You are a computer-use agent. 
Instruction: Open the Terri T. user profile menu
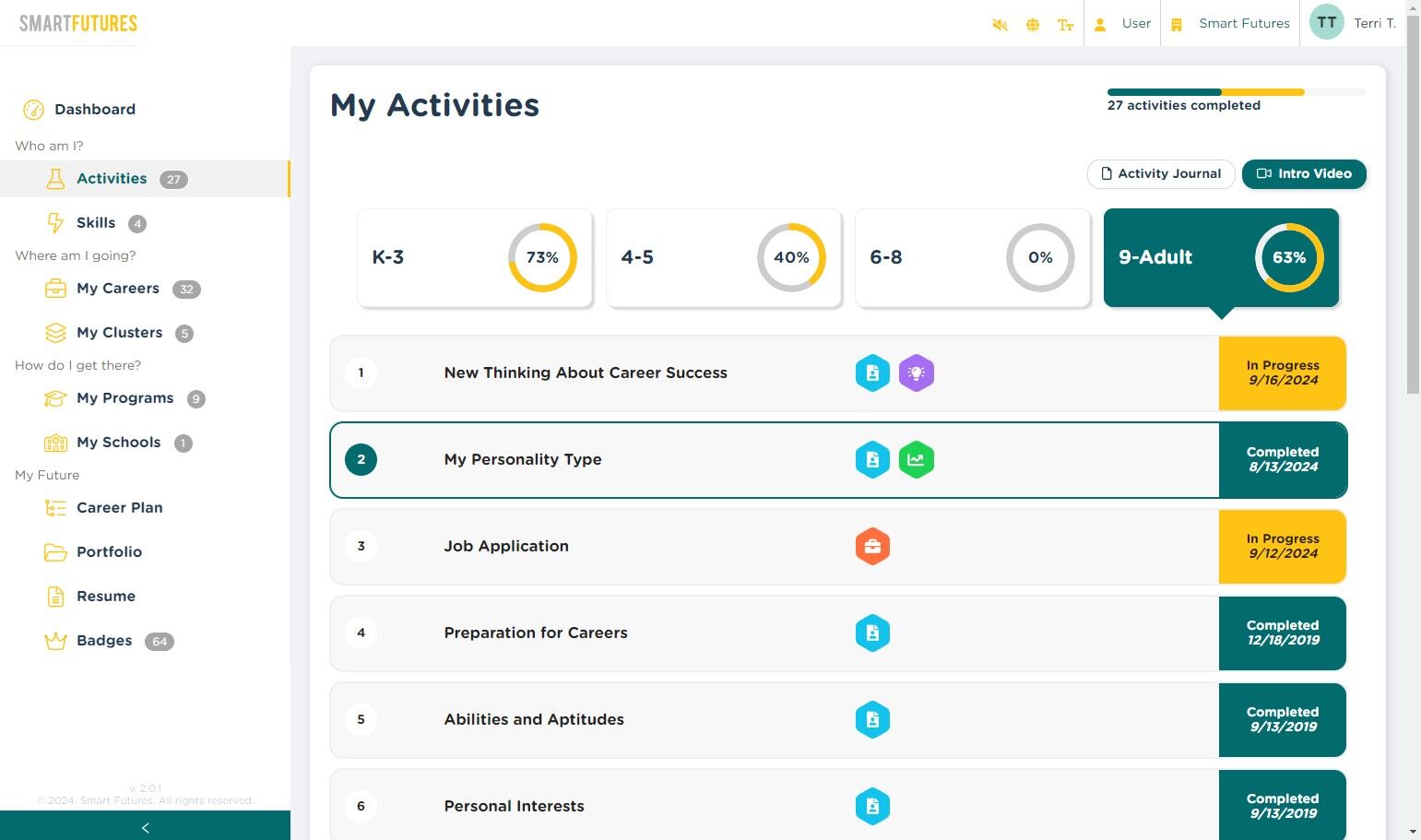click(1353, 23)
